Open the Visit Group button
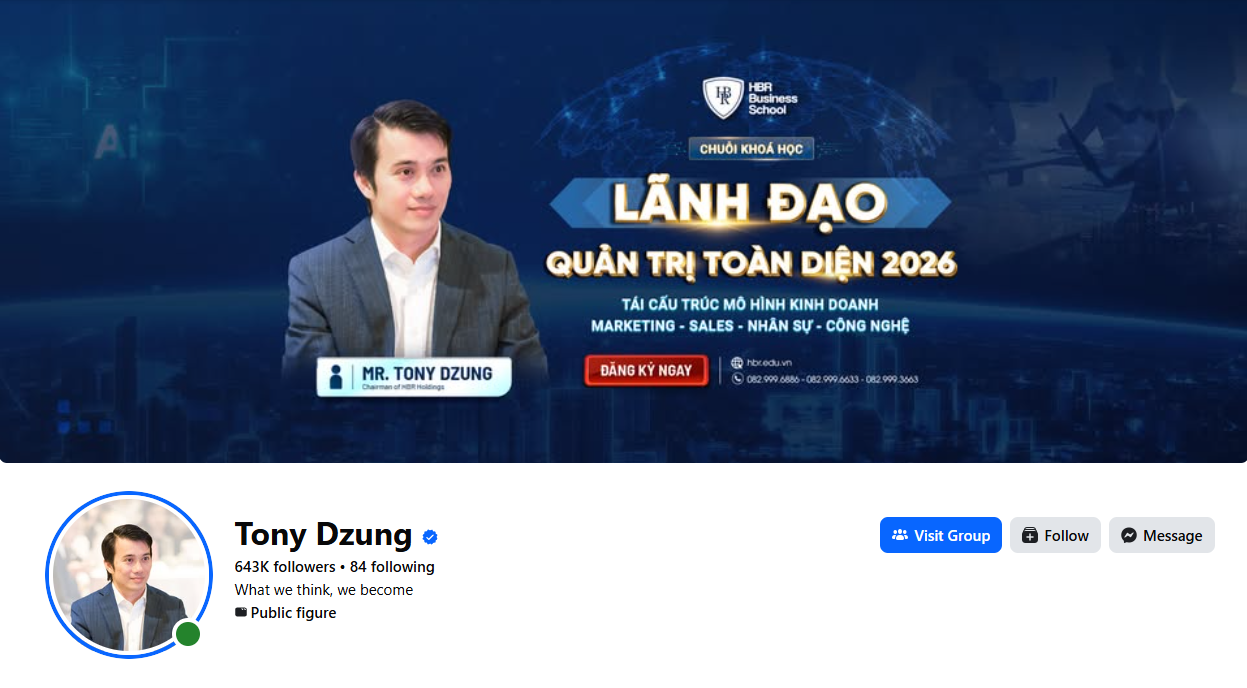This screenshot has height=688, width=1247. (941, 535)
